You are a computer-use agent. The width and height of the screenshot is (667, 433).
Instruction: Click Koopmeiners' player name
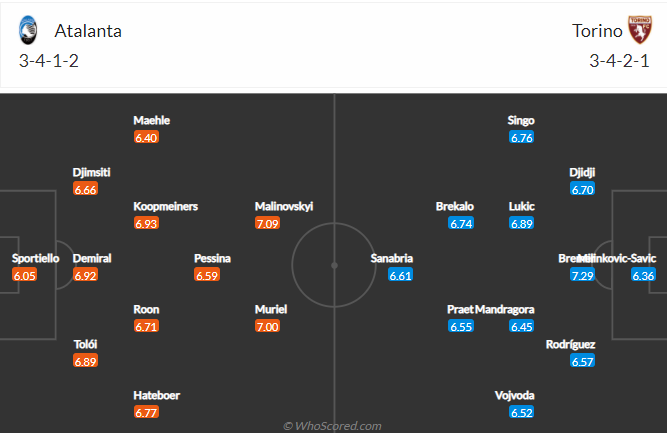pyautogui.click(x=165, y=206)
